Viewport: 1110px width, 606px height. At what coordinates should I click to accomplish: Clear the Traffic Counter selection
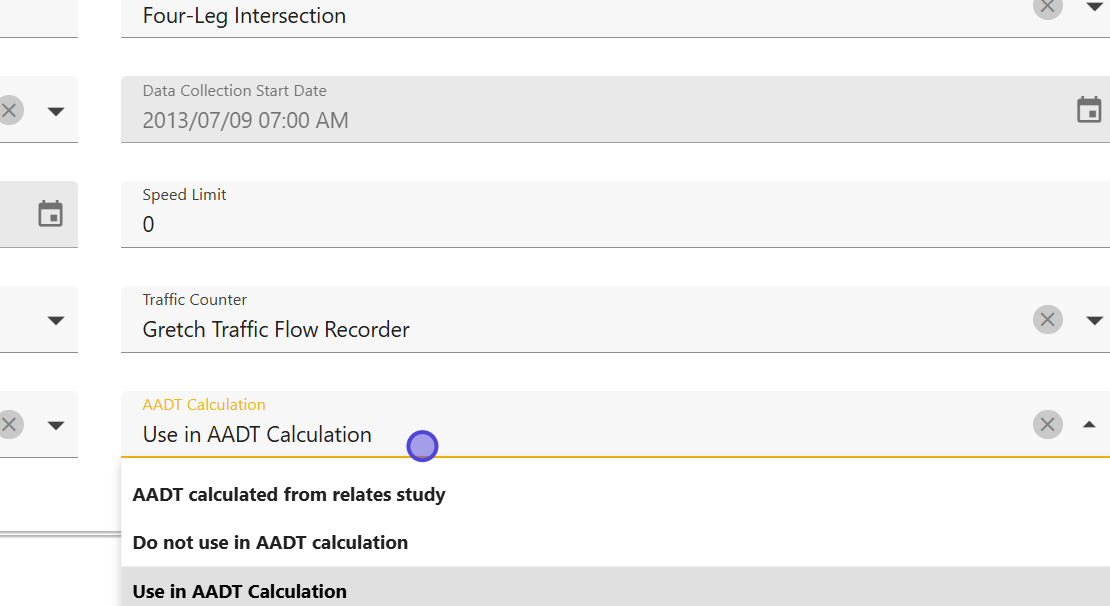[1047, 320]
